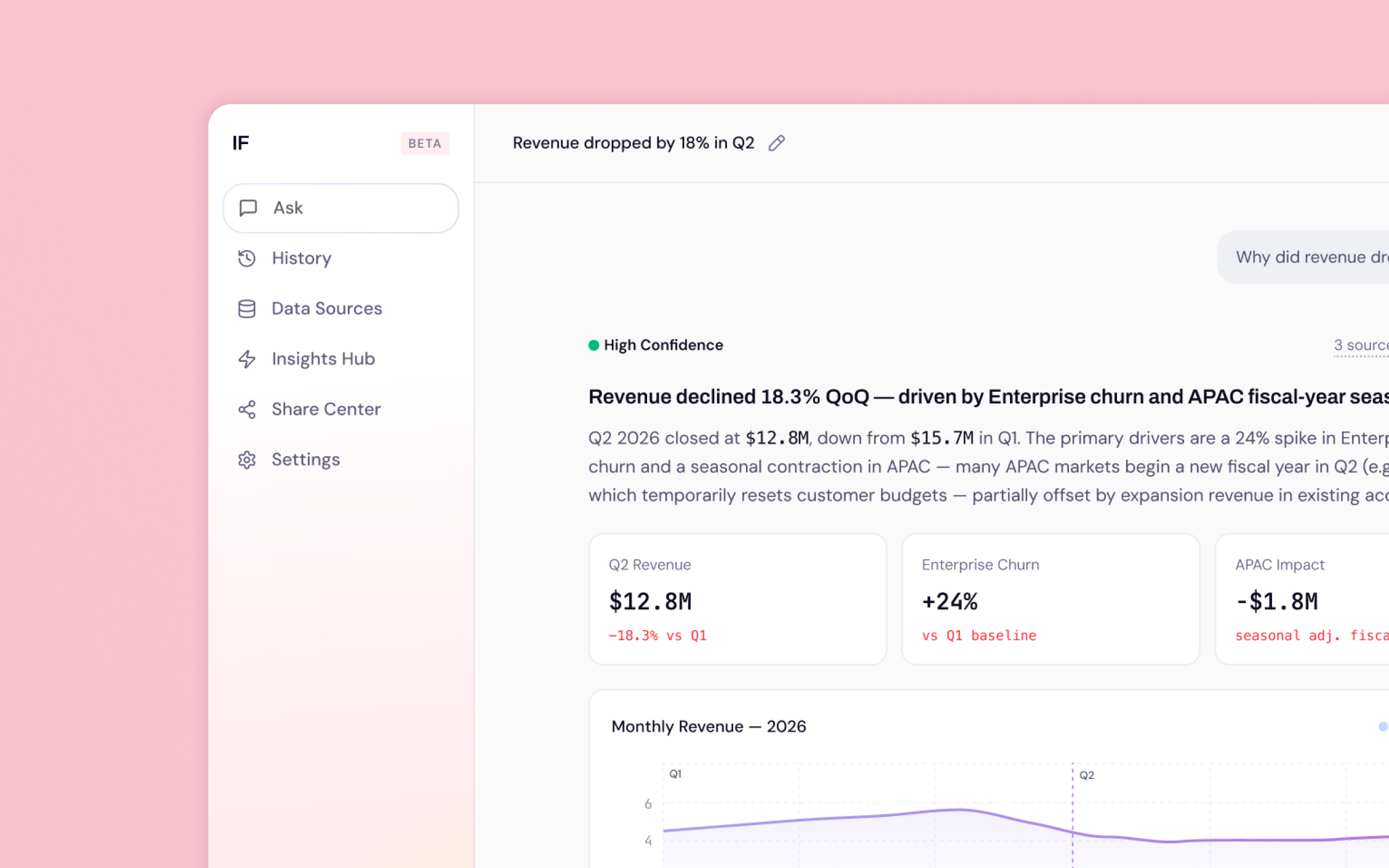Screen dimensions: 1389x868
Task: Click the 'vs Q1 baseline' text
Action: (x=979, y=635)
